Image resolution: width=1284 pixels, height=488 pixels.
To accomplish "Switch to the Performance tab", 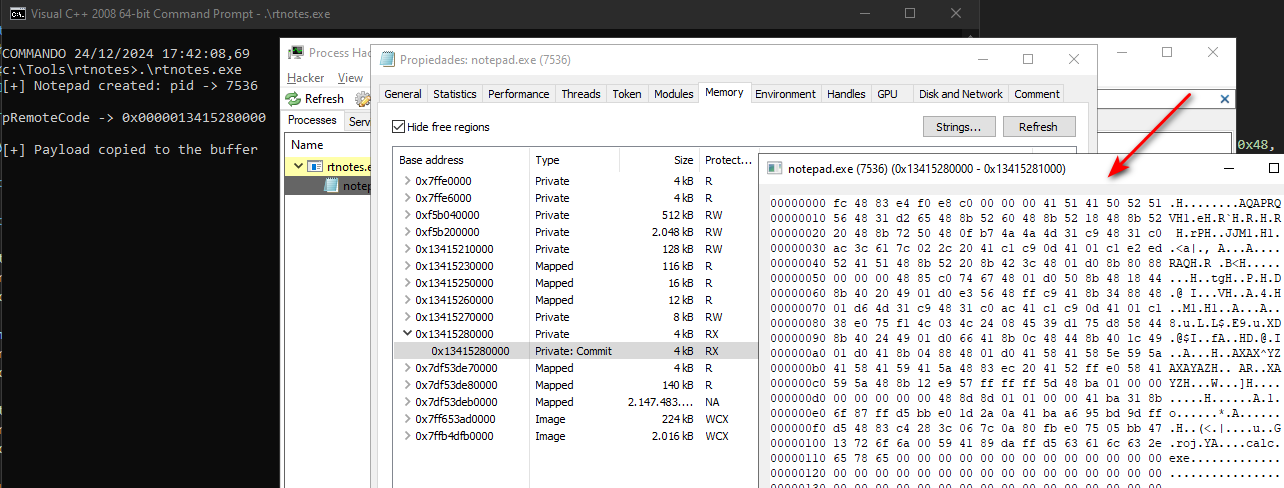I will (x=519, y=94).
